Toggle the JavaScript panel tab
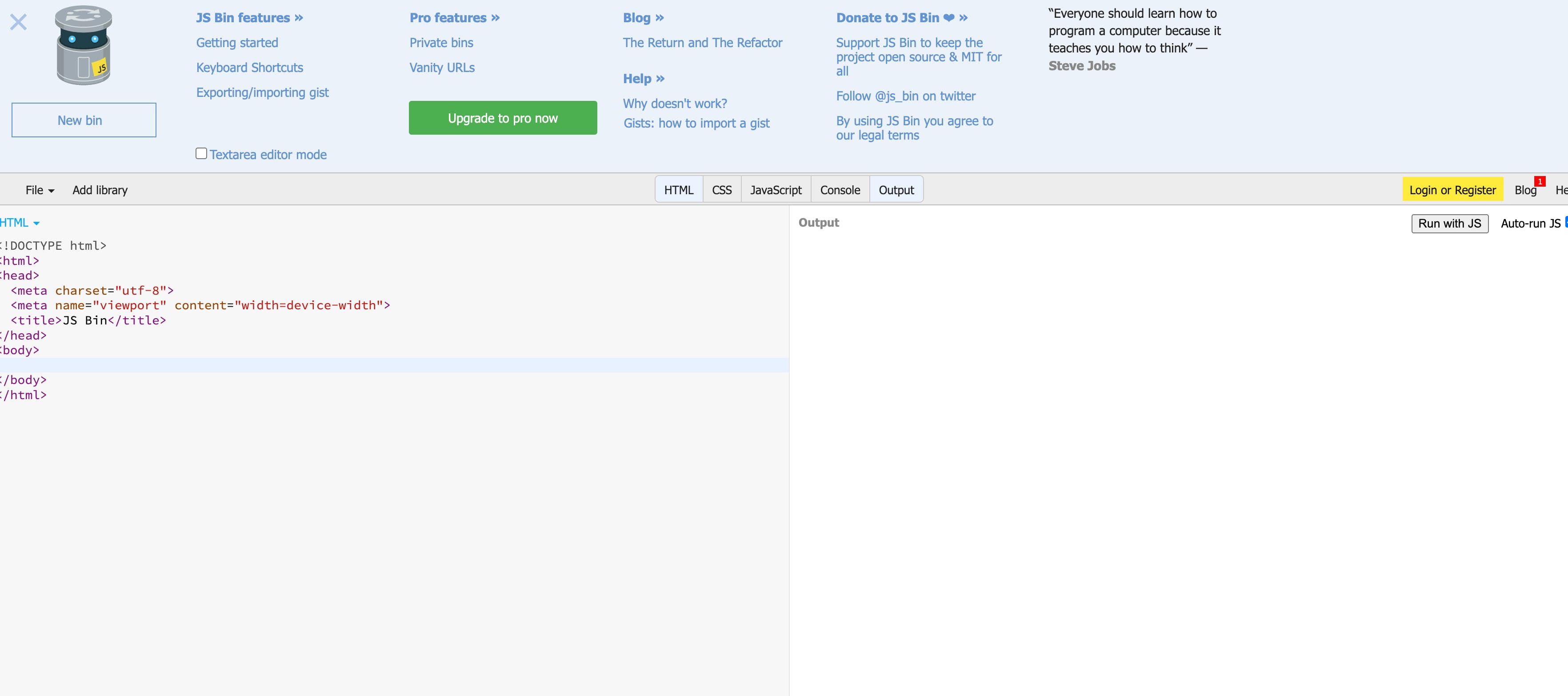1568x696 pixels. [776, 190]
